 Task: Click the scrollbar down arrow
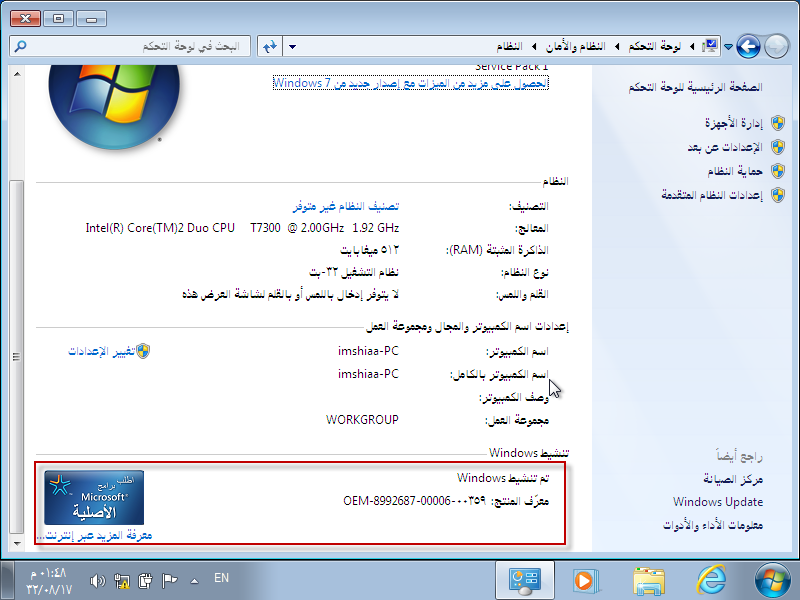tap(17, 544)
